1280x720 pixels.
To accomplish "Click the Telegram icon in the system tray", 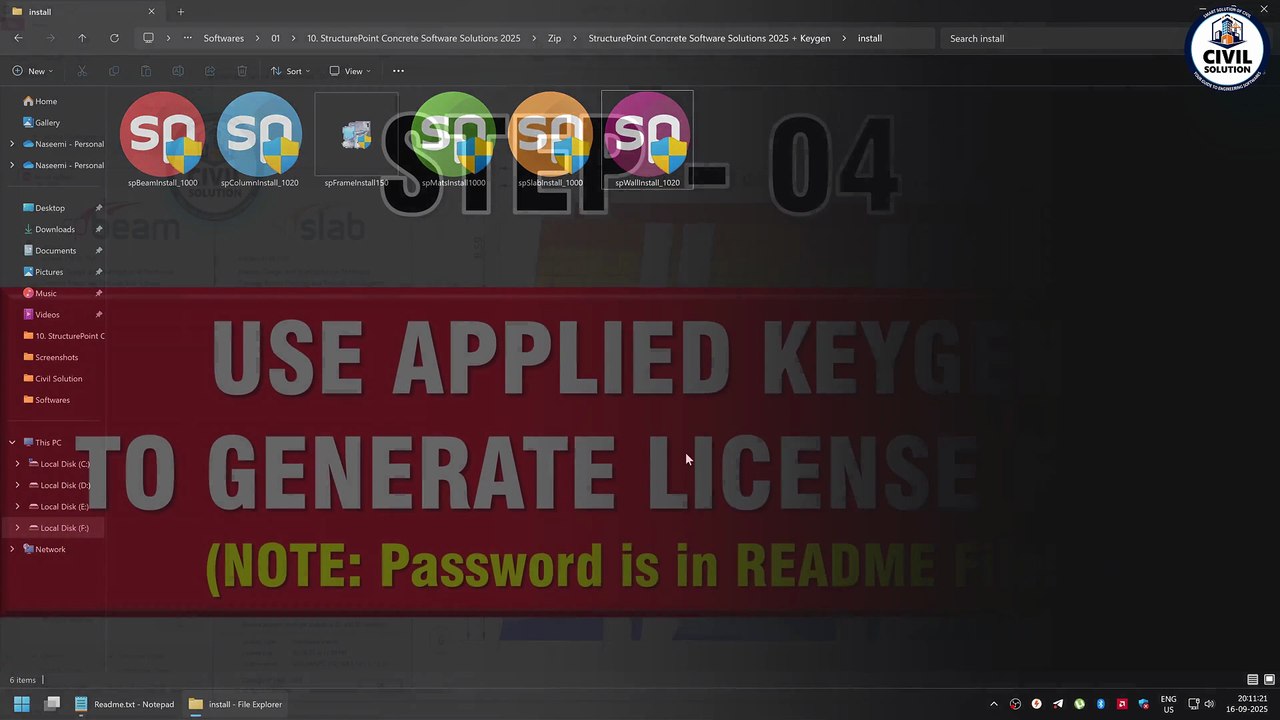I will [1058, 704].
